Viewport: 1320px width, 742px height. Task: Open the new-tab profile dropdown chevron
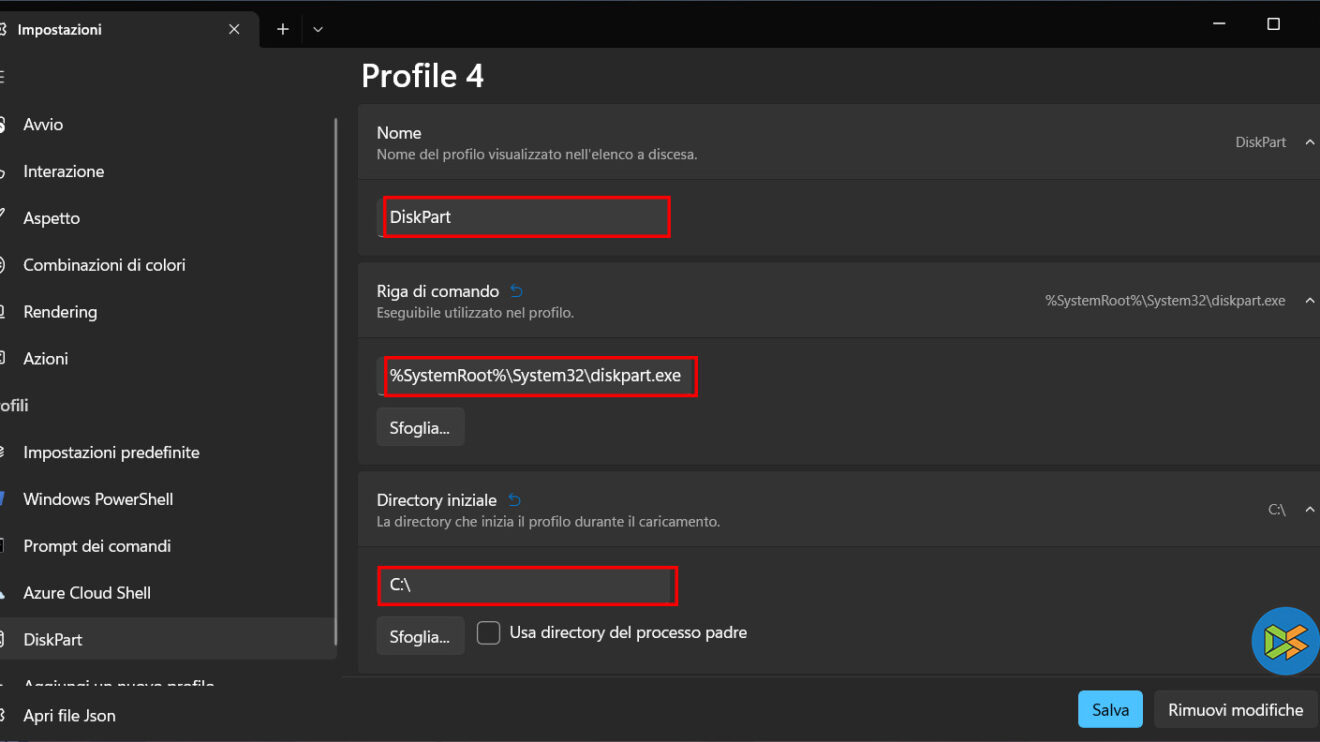click(x=318, y=29)
